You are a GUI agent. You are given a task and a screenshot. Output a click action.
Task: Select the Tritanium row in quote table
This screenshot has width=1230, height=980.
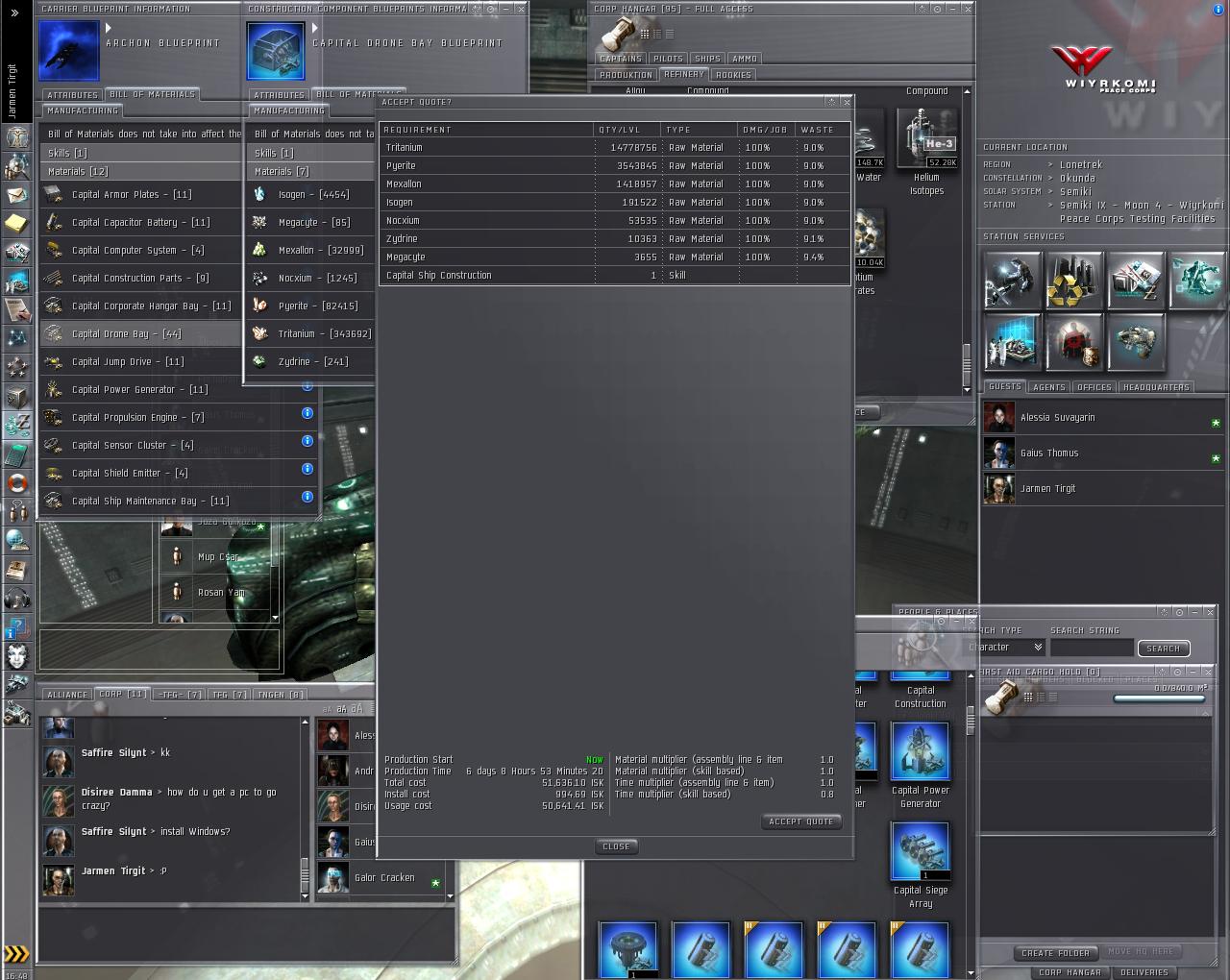615,147
